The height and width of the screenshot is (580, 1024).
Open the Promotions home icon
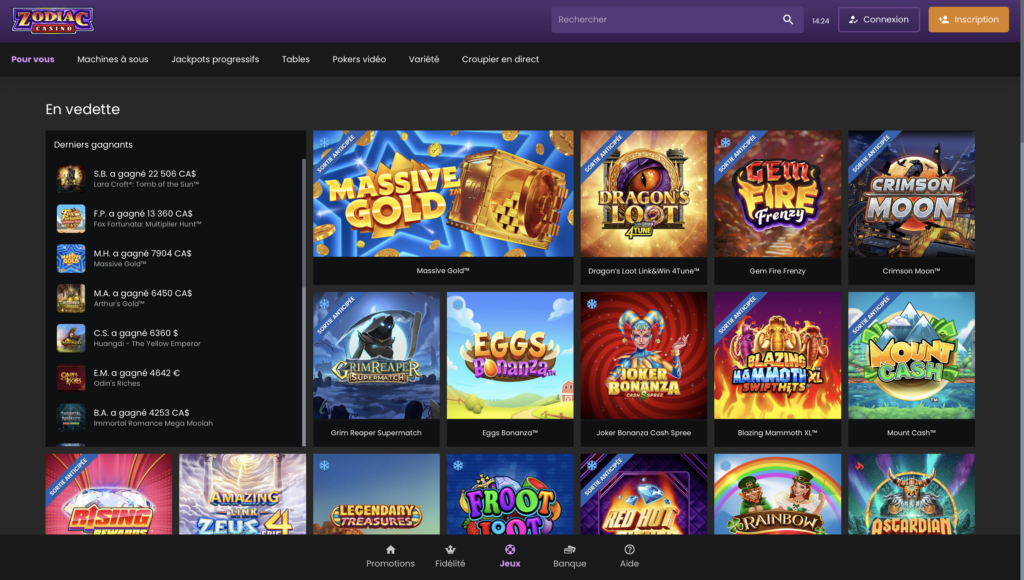[x=391, y=549]
